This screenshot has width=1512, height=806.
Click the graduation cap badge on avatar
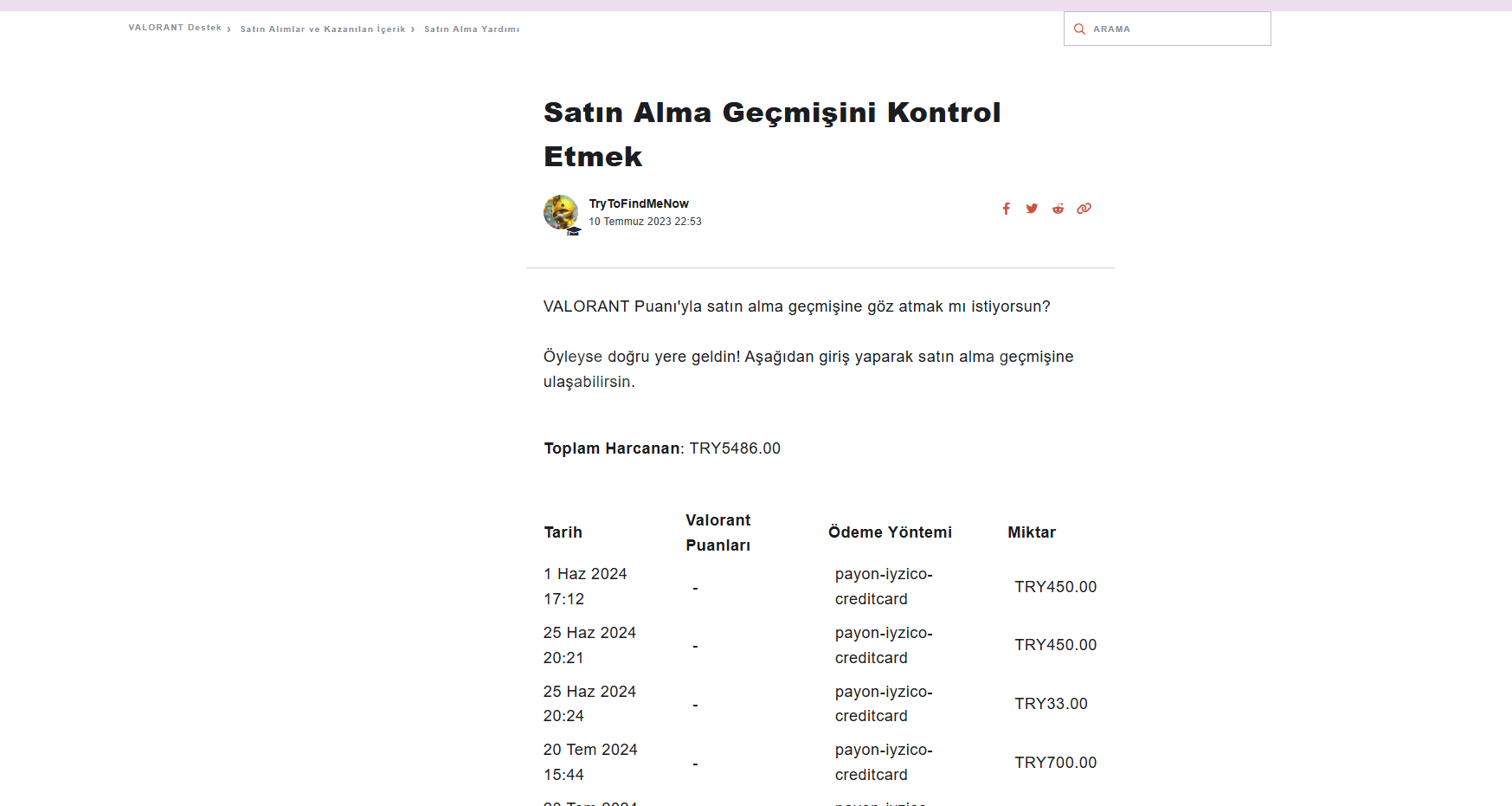pyautogui.click(x=574, y=231)
